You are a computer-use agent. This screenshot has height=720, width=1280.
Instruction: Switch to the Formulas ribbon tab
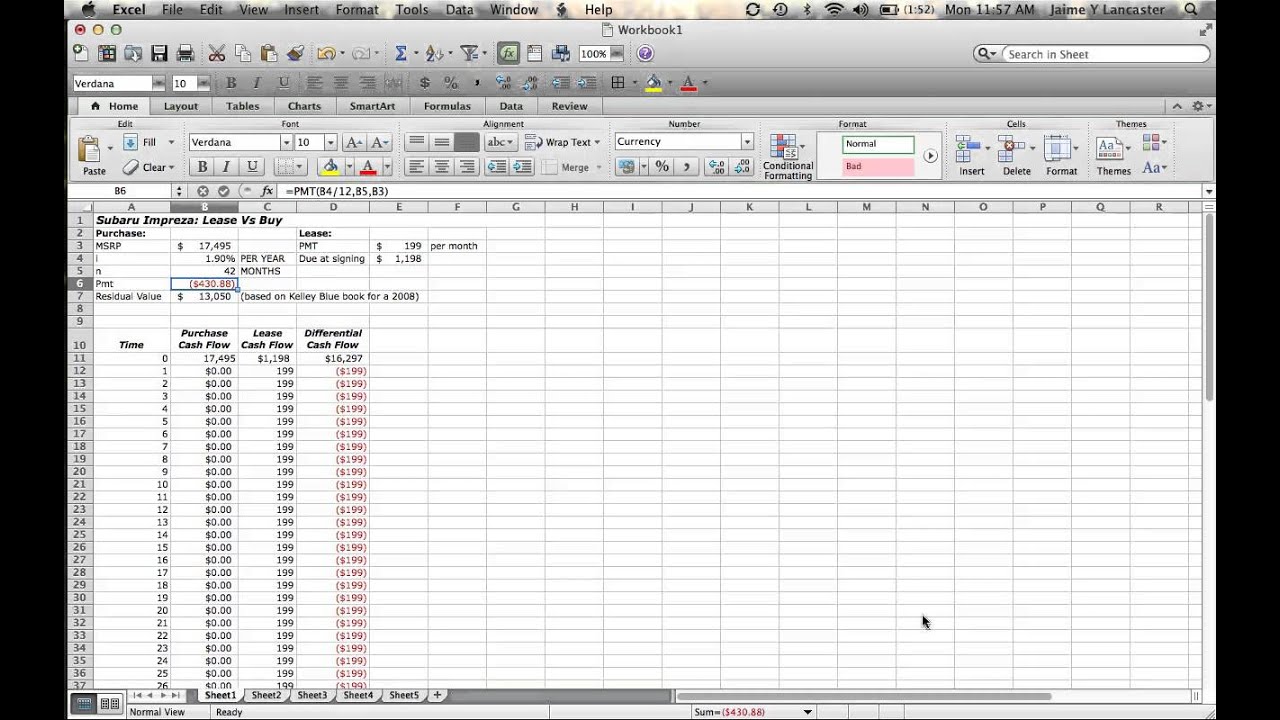tap(447, 106)
